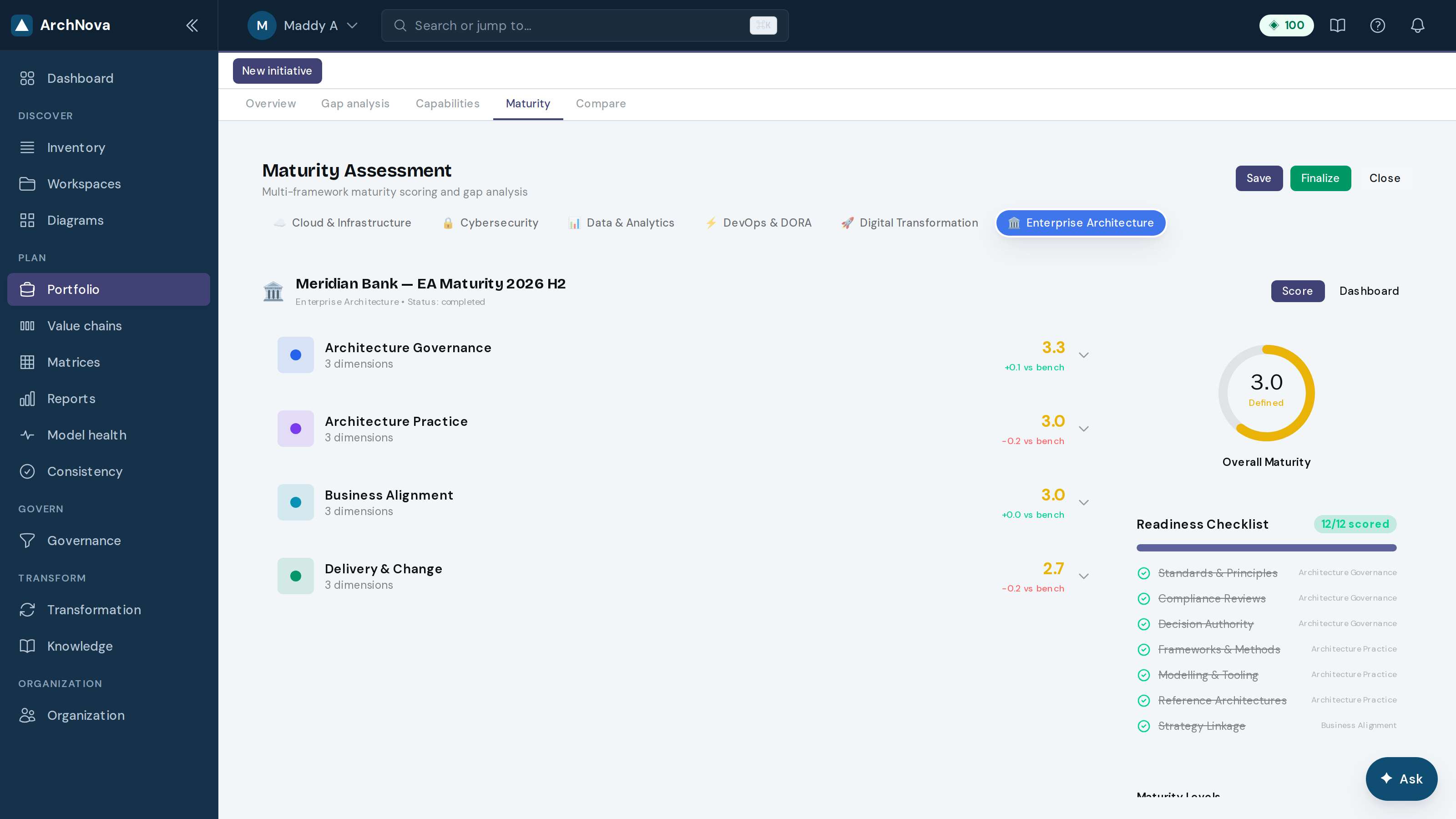The width and height of the screenshot is (1456, 819).
Task: Open Governance funnel icon
Action: coord(27,541)
